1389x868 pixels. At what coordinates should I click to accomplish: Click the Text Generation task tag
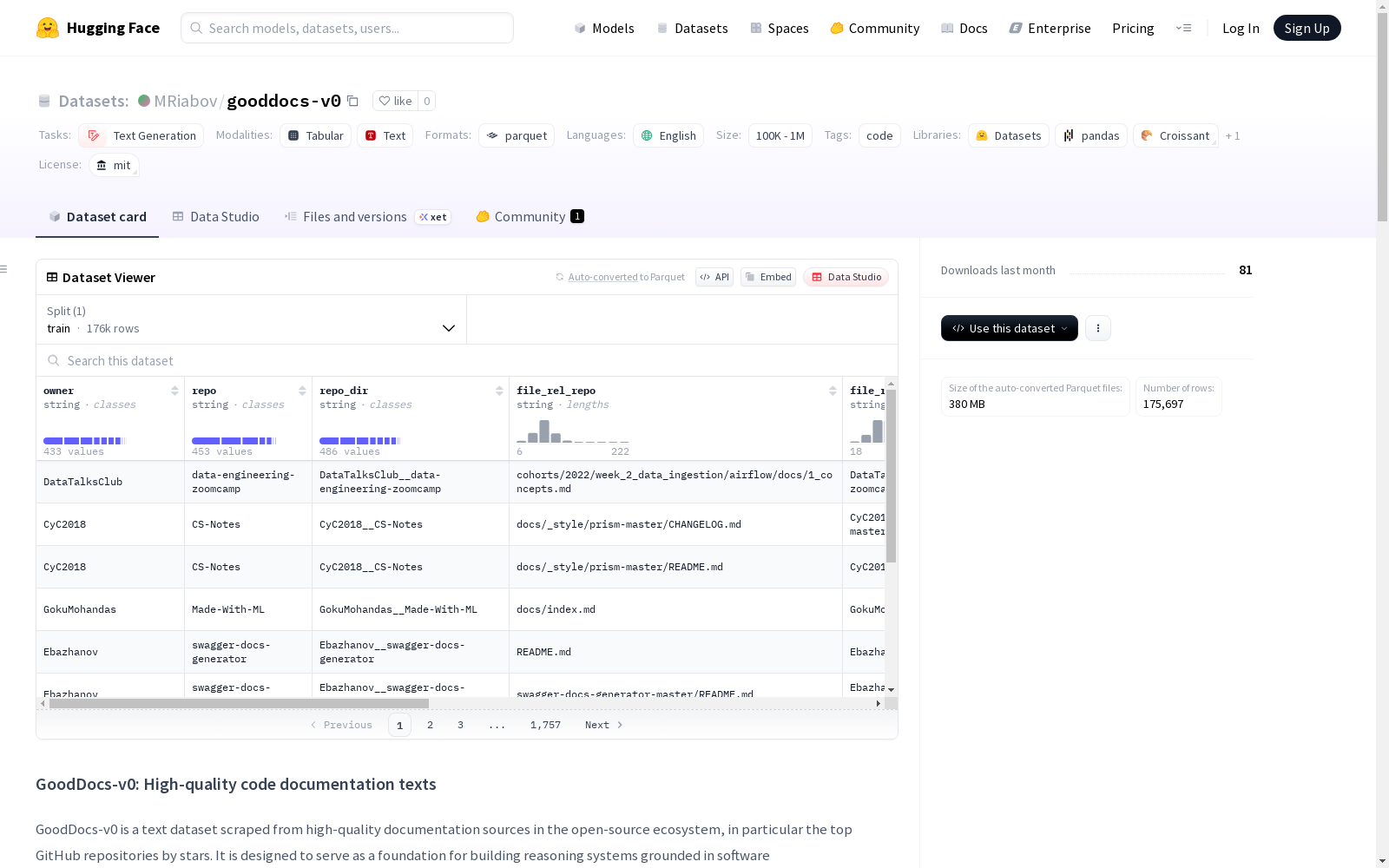coord(141,135)
